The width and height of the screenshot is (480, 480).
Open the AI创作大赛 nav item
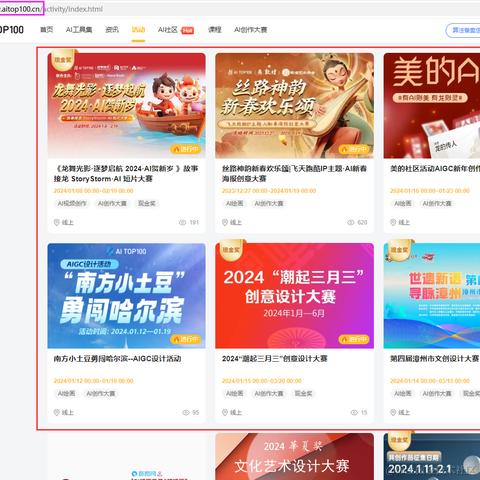[251, 30]
